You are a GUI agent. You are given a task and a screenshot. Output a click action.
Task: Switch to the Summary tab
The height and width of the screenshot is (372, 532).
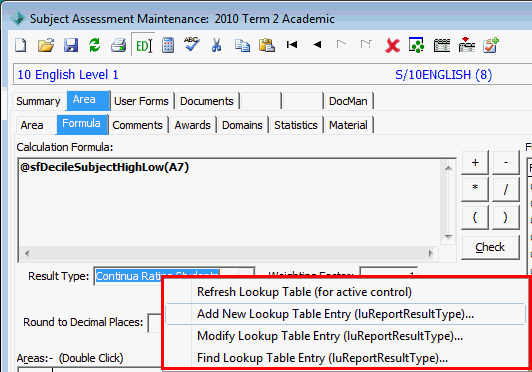(38, 101)
